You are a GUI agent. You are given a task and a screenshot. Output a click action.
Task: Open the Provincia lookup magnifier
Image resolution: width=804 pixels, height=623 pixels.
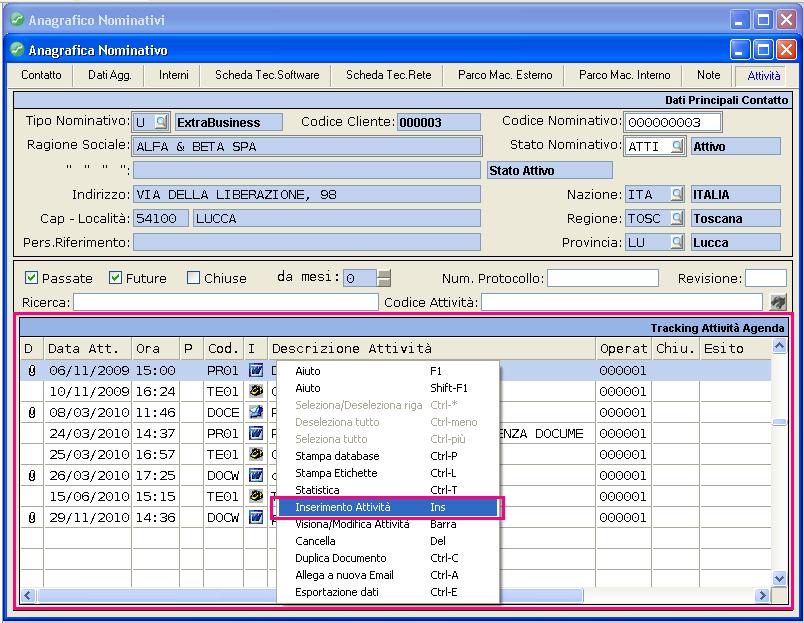coord(677,243)
